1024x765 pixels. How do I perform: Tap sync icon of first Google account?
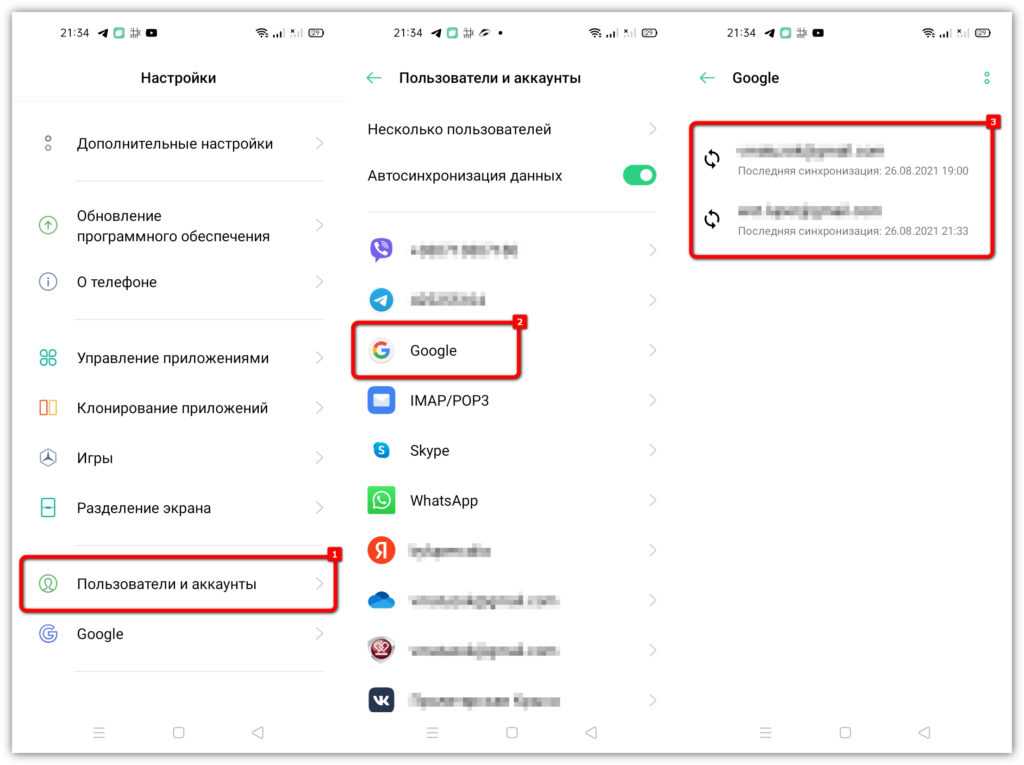click(x=712, y=159)
